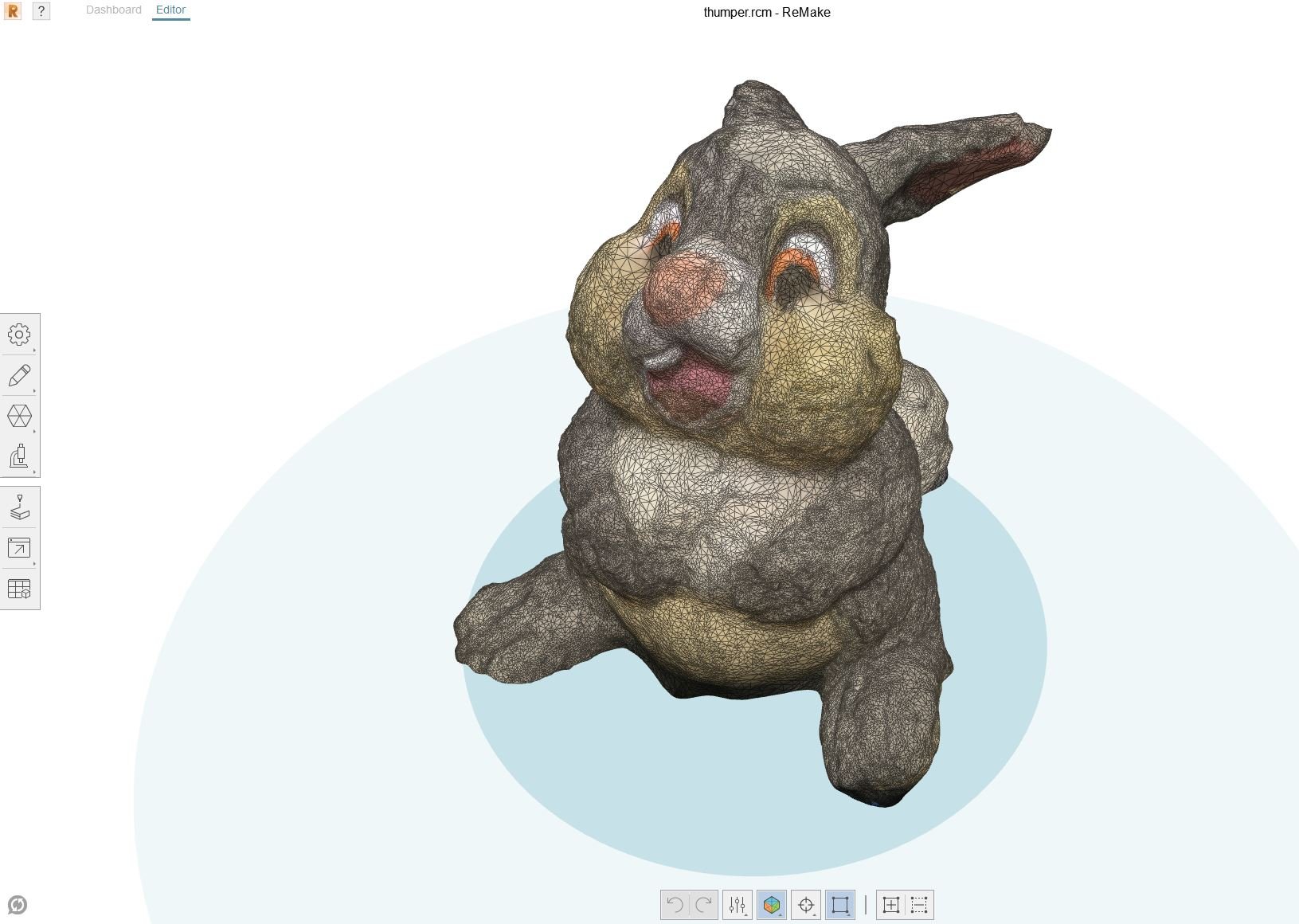Select the pencil edit tools
1299x924 pixels.
click(x=19, y=376)
